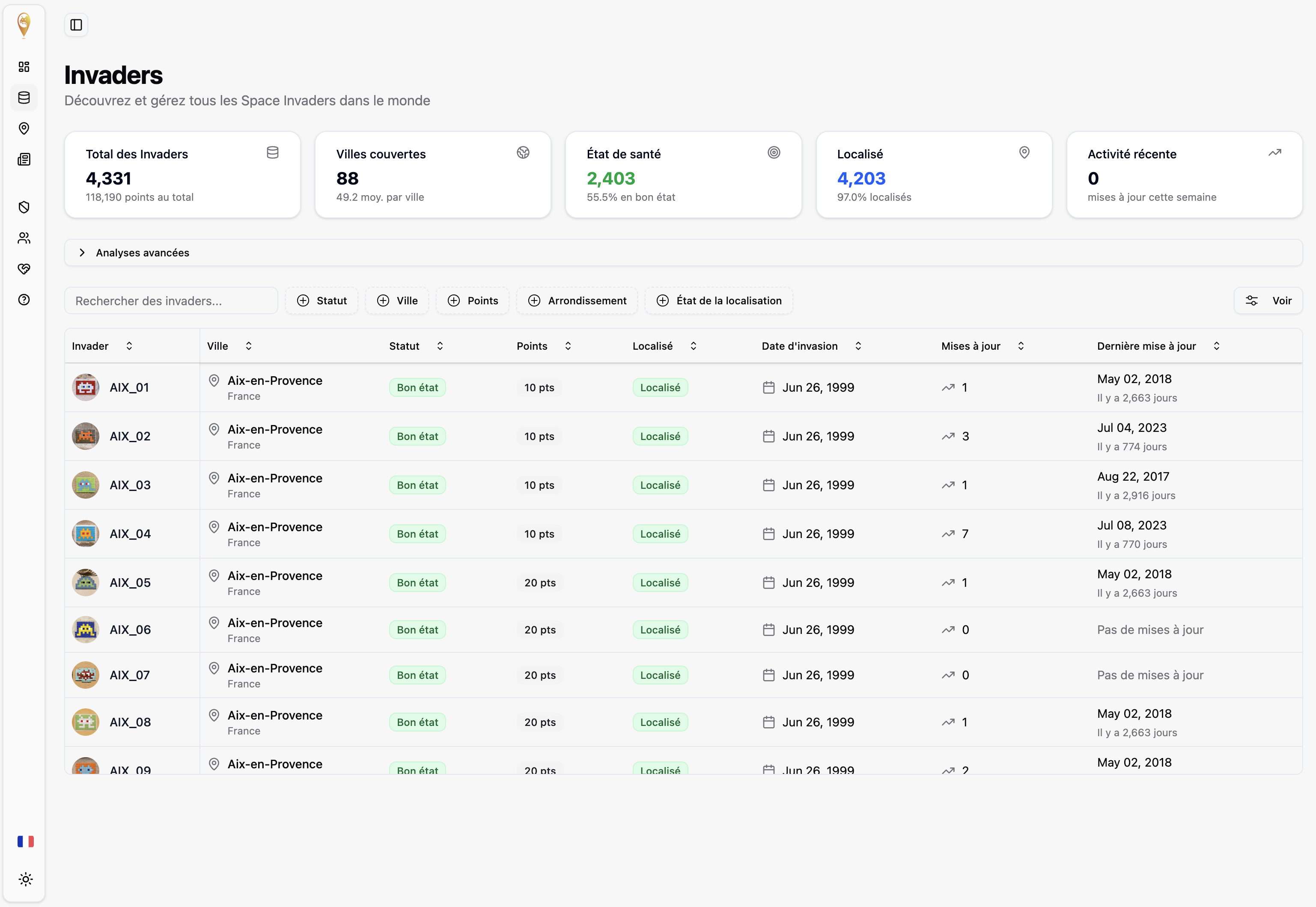Image resolution: width=1316 pixels, height=907 pixels.
Task: Open the Statut filter dropdown
Action: point(322,300)
